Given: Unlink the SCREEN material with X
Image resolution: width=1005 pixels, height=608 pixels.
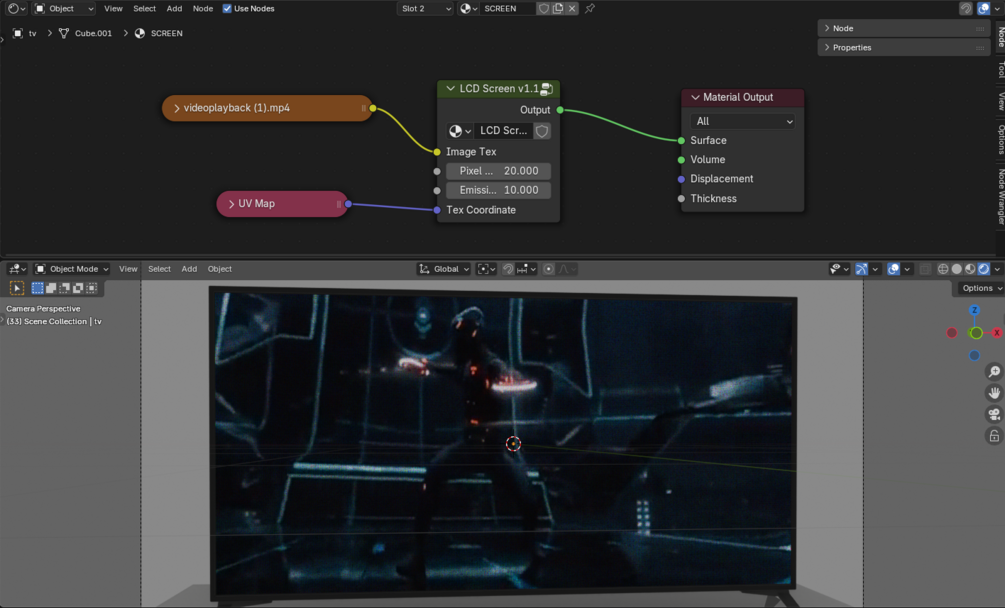Looking at the screenshot, I should [x=572, y=8].
